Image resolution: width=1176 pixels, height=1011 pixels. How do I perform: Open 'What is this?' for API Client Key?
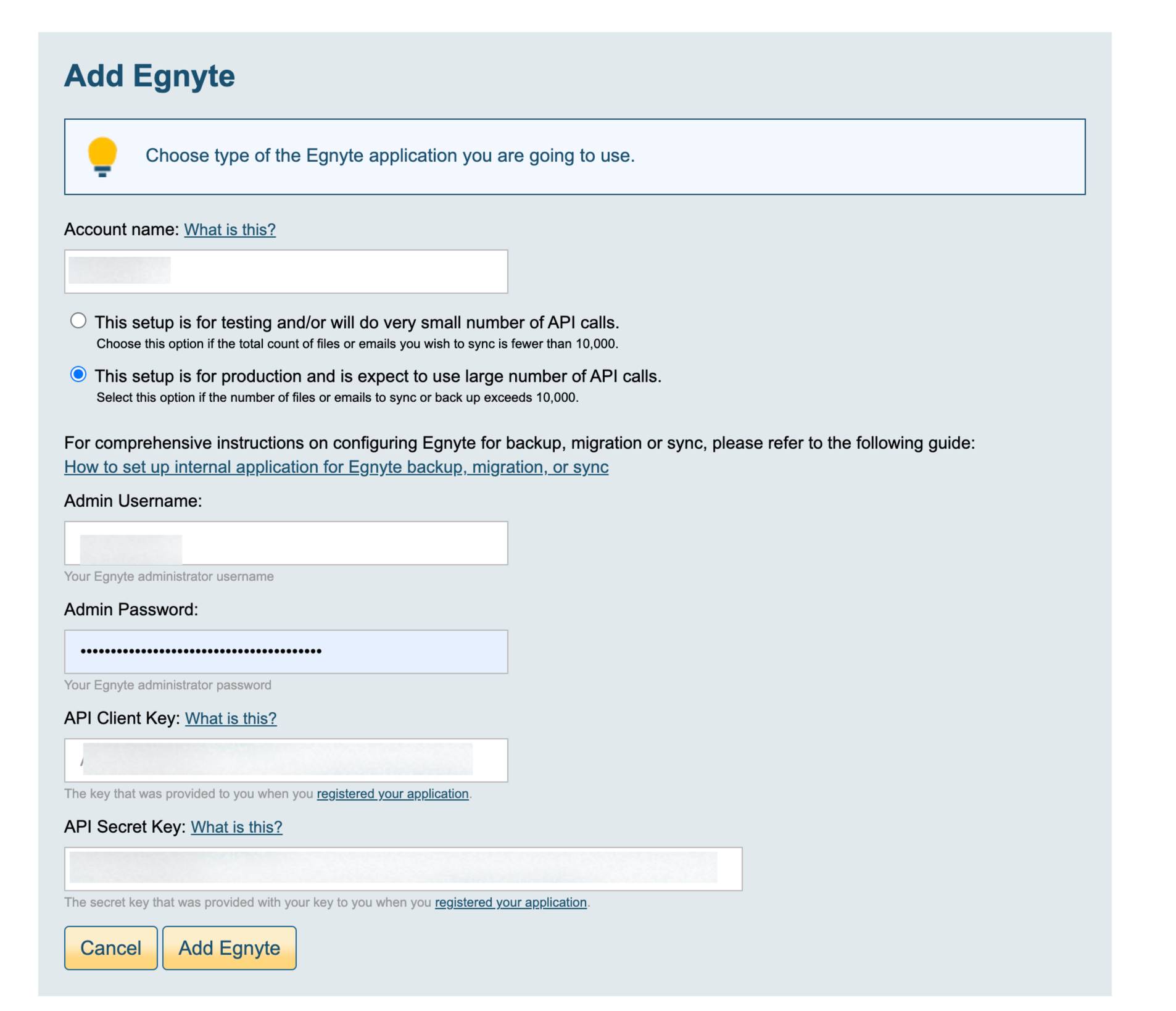[x=231, y=718]
